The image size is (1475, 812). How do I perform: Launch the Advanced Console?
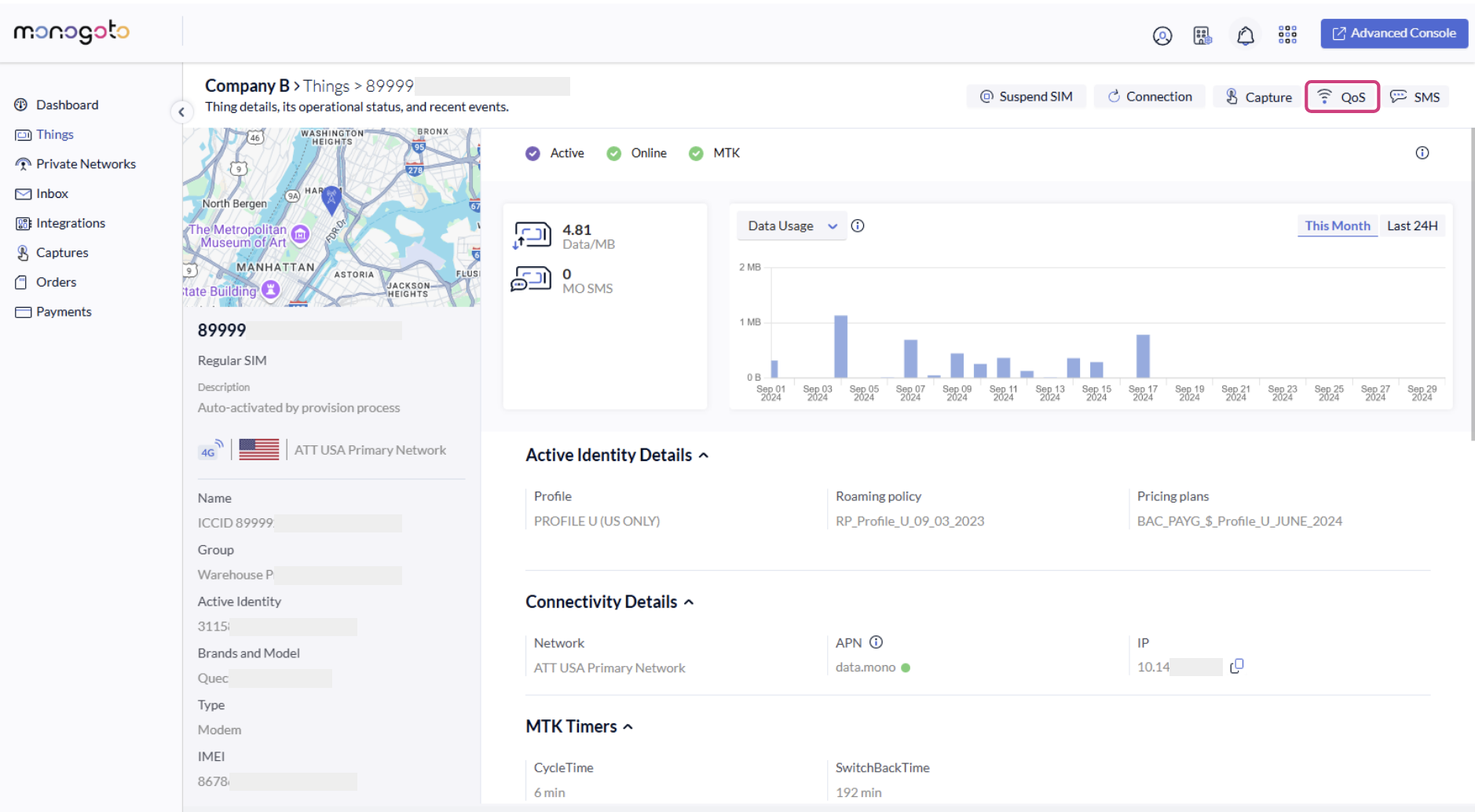click(1393, 34)
